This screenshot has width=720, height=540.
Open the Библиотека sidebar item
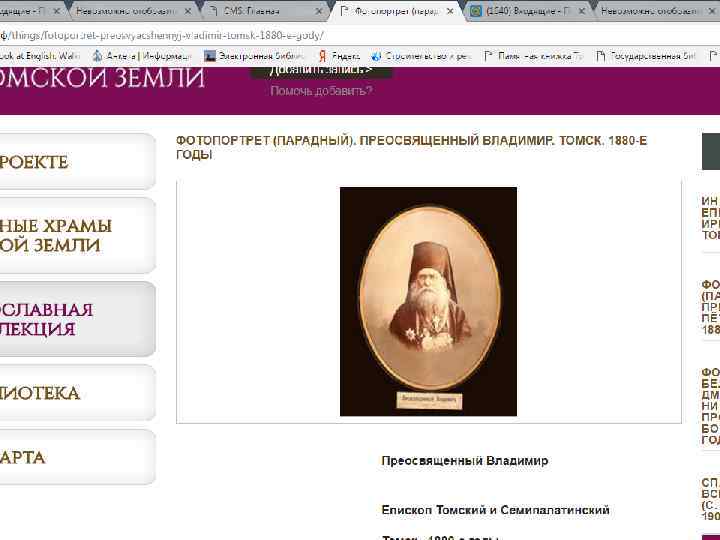[76, 393]
